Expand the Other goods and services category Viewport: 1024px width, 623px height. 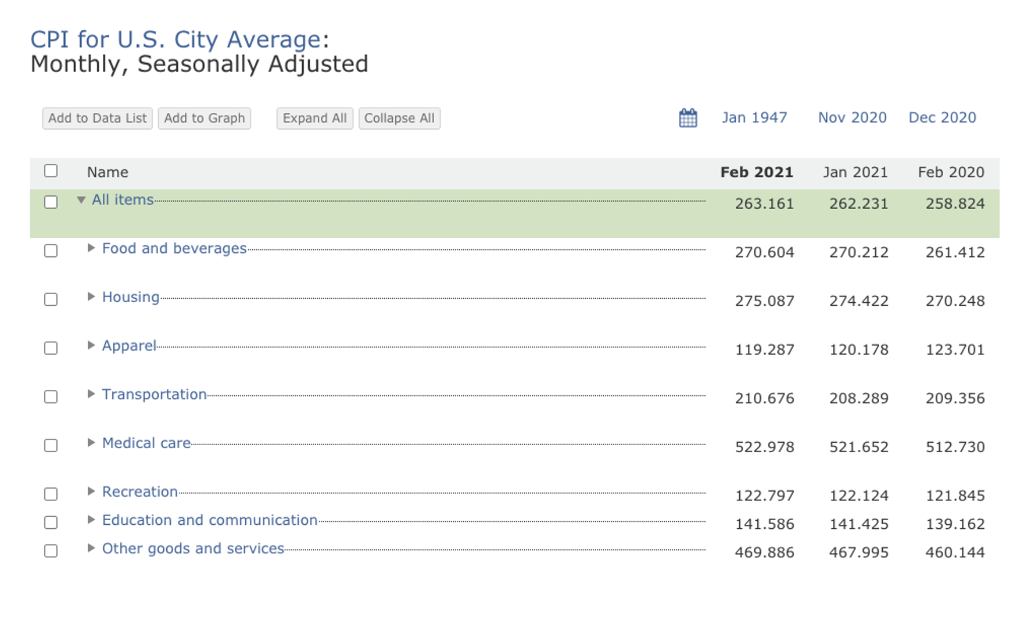(90, 548)
